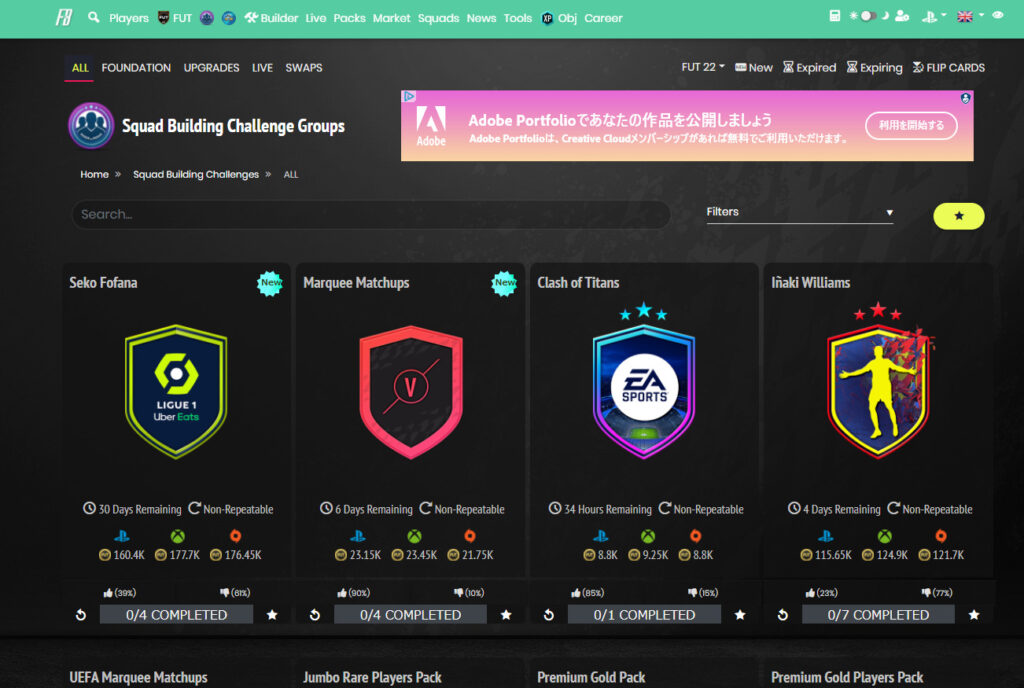Switch to the FOUNDATION tab
The image size is (1024, 688).
click(x=136, y=68)
